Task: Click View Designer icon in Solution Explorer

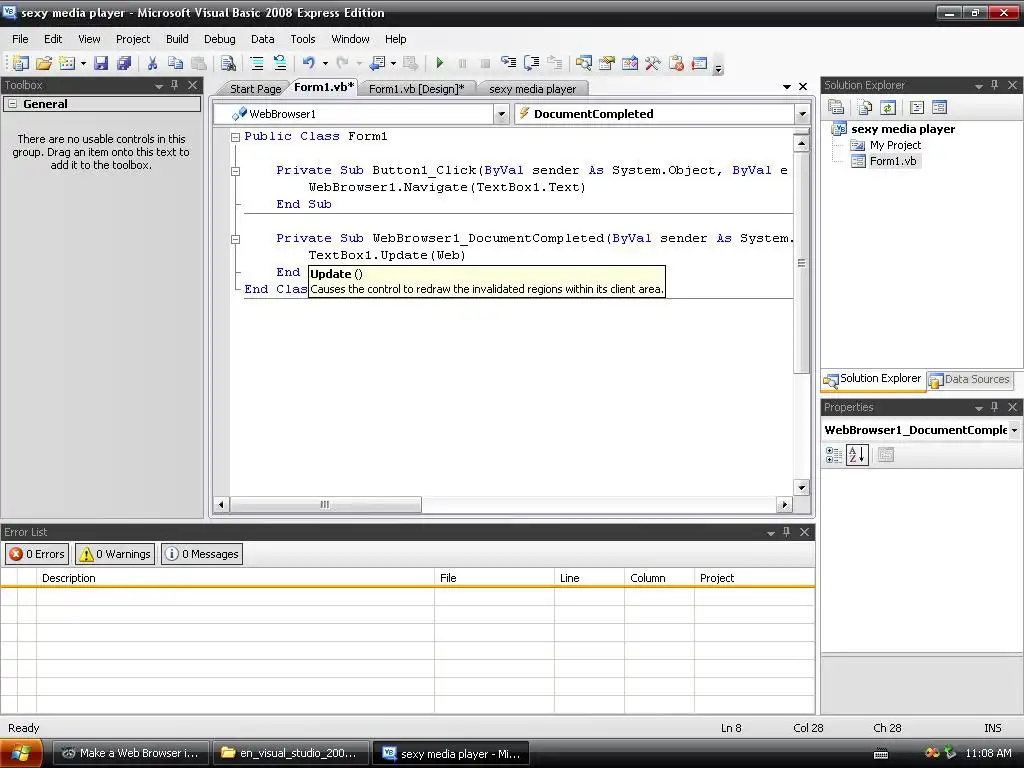Action: click(x=939, y=107)
